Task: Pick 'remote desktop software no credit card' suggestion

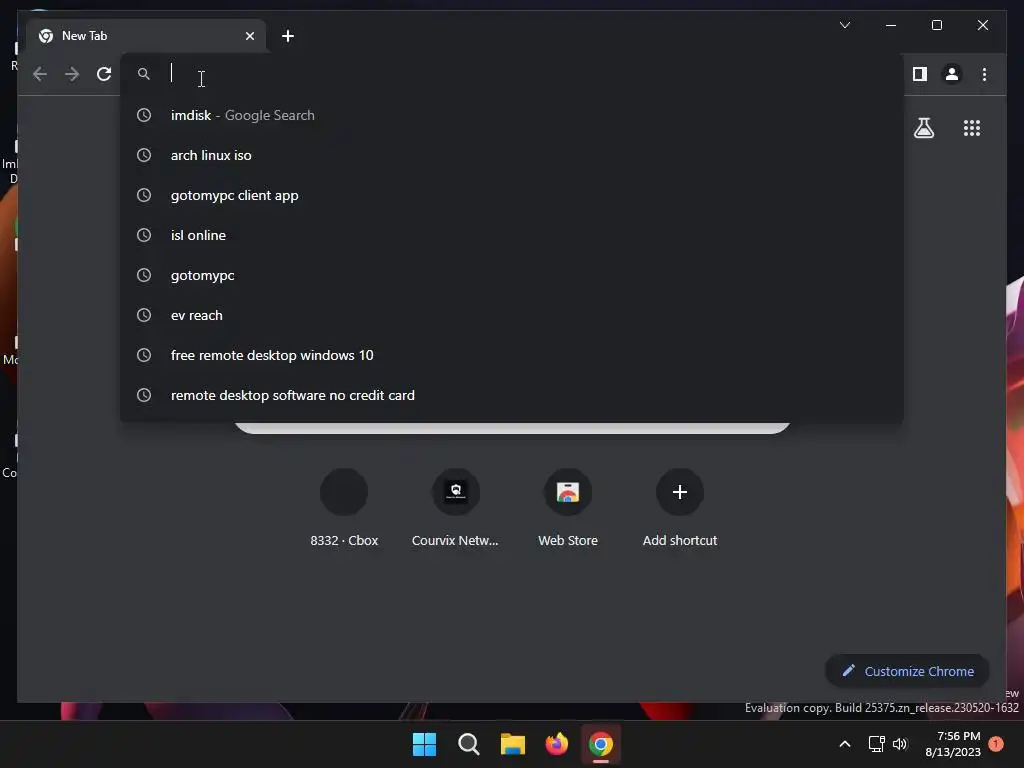Action: click(x=511, y=395)
